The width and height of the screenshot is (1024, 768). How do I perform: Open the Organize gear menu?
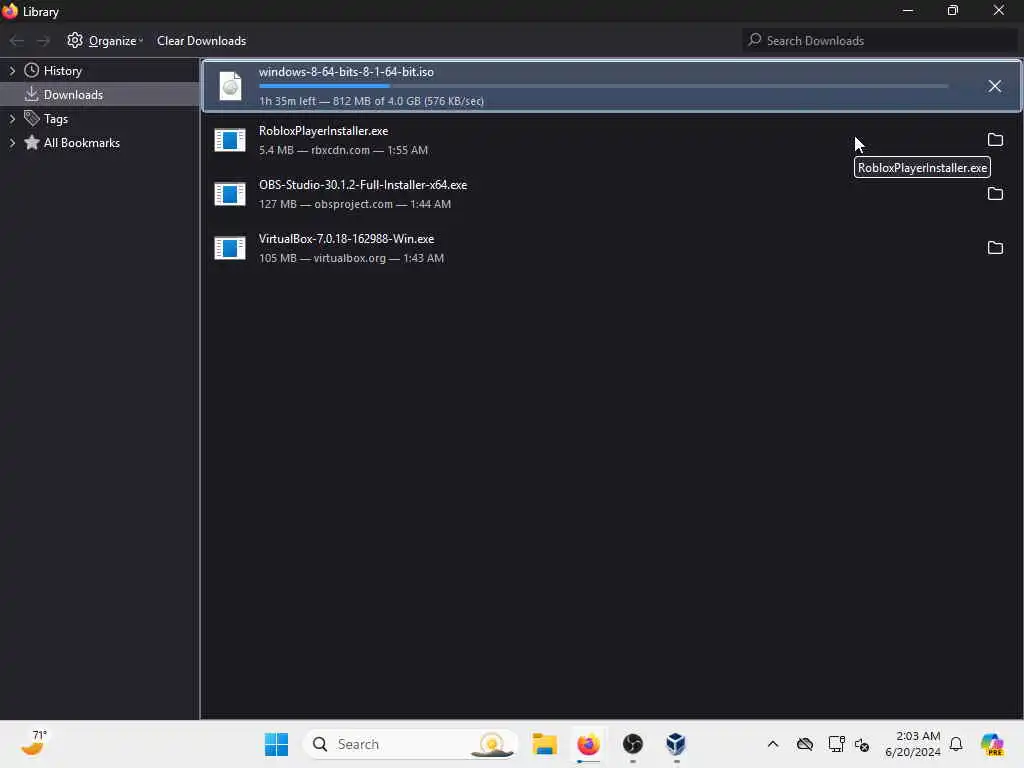(104, 40)
